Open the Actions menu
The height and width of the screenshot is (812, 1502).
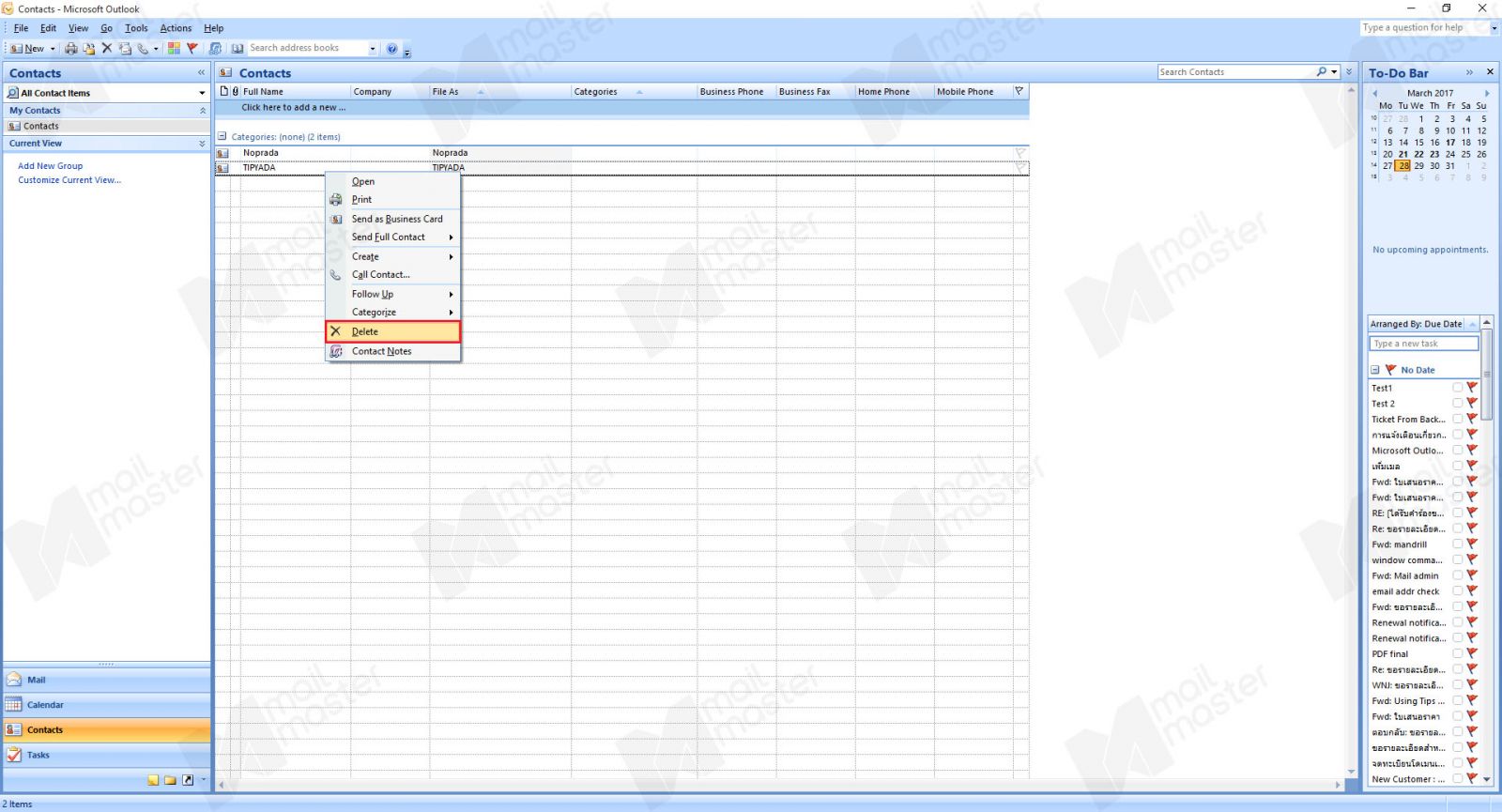tap(176, 28)
